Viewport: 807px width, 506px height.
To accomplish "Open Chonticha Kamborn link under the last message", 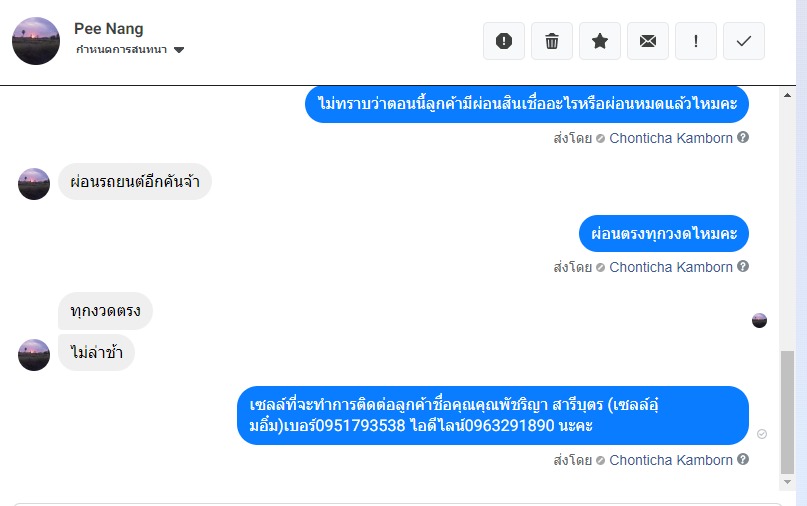I will point(671,460).
